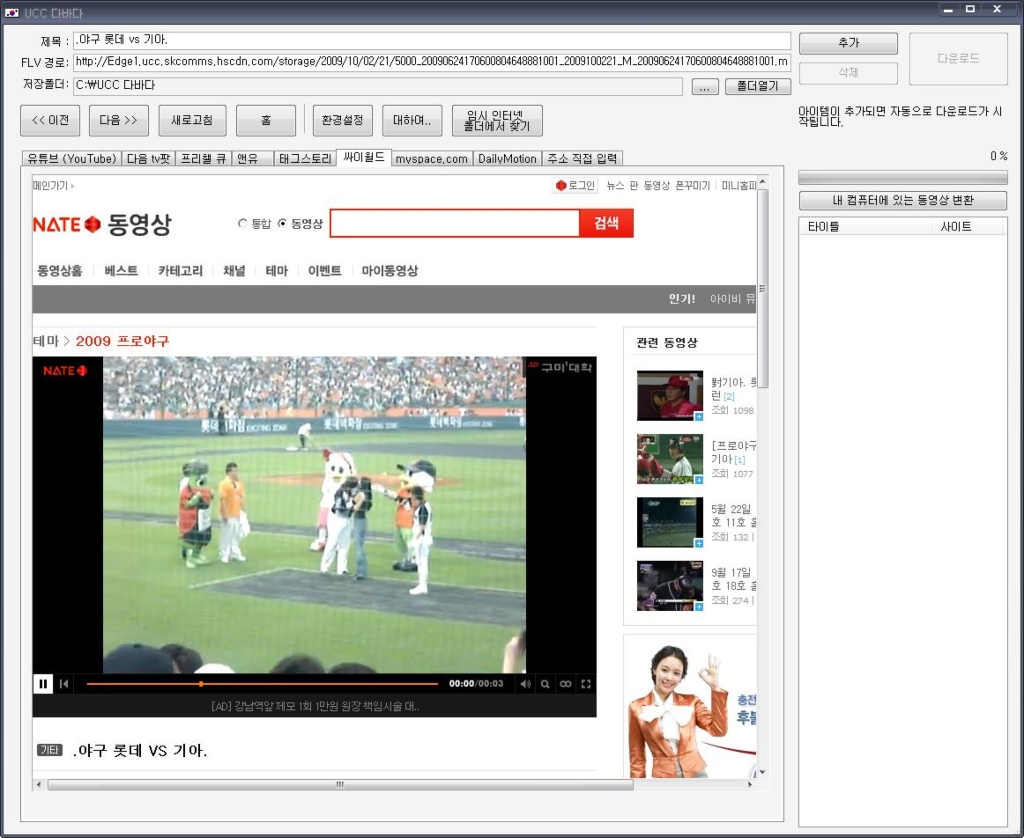Open the DailyMotion tab
Screen dimensions: 1024x838
(x=507, y=159)
